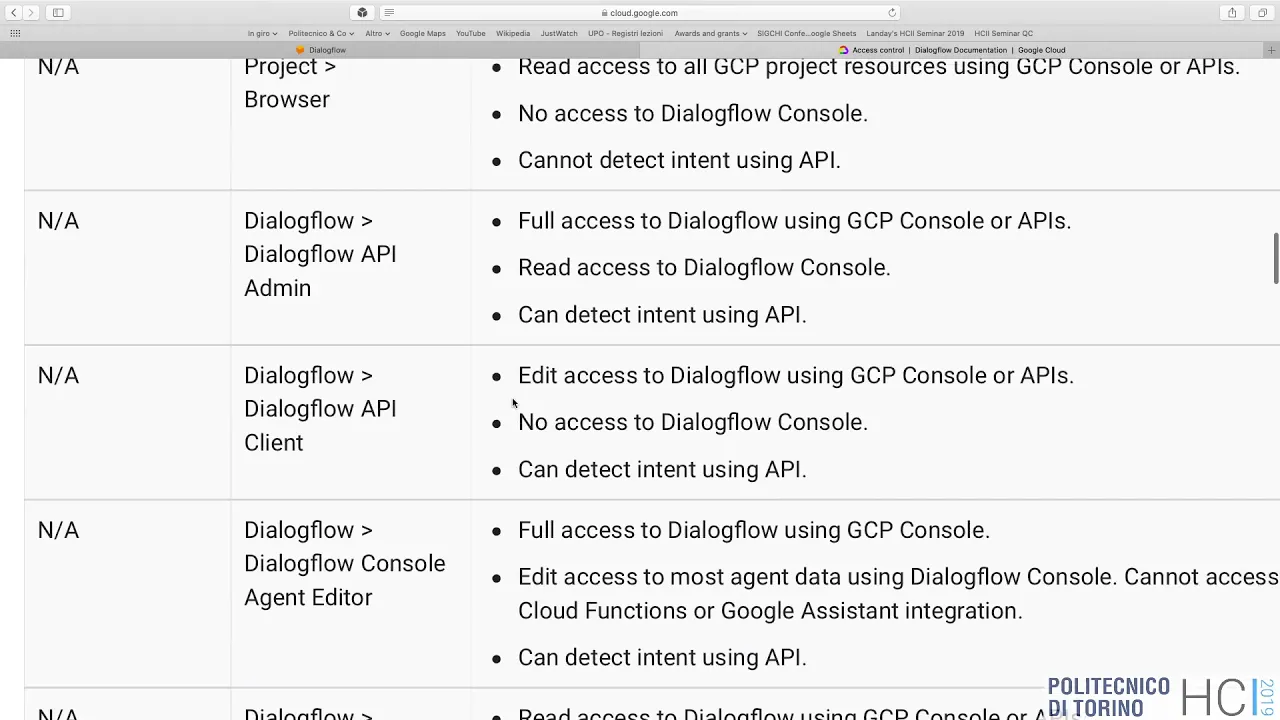Click 'Can detect intent using API.' in Agent Editor row
This screenshot has height=720, width=1280.
662,657
